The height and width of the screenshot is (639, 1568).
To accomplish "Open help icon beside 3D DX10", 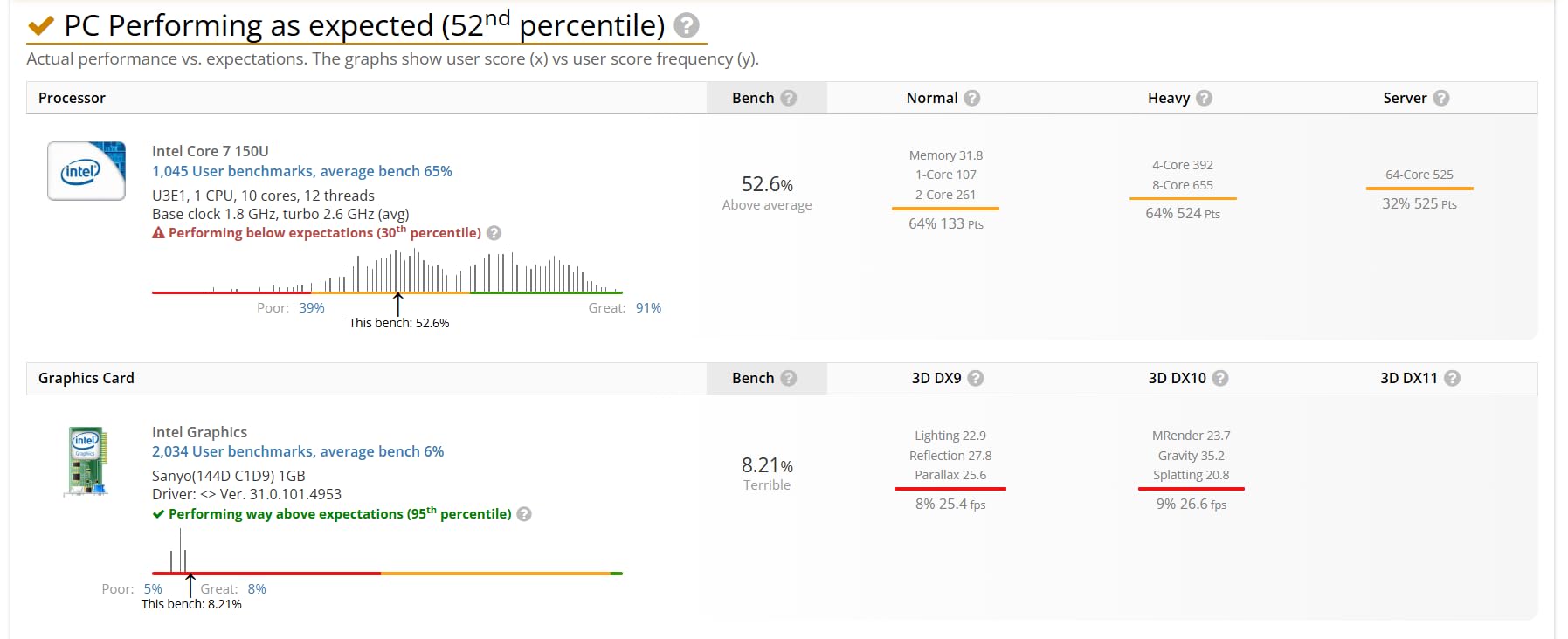I will (1220, 378).
